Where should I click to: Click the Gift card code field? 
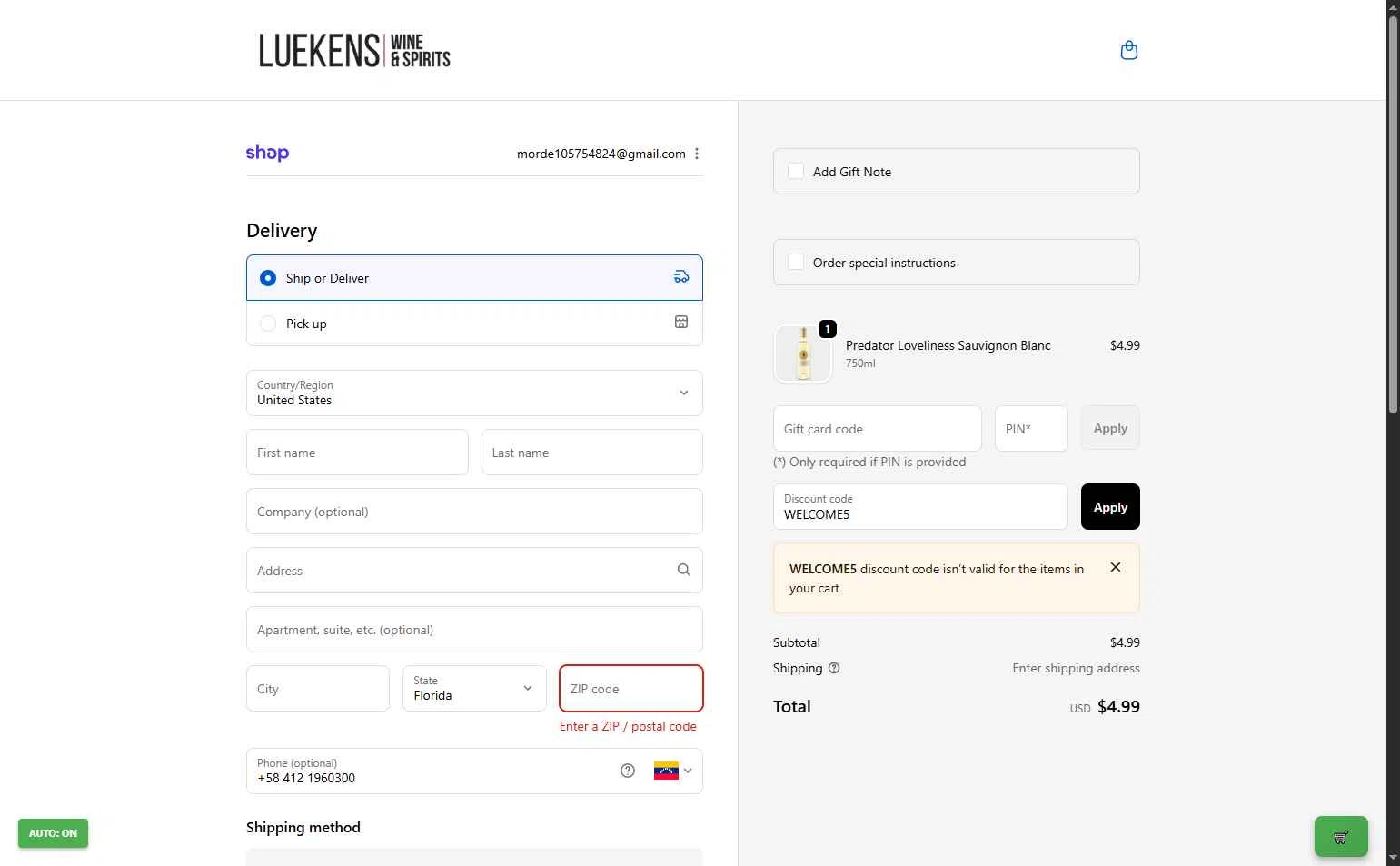878,429
